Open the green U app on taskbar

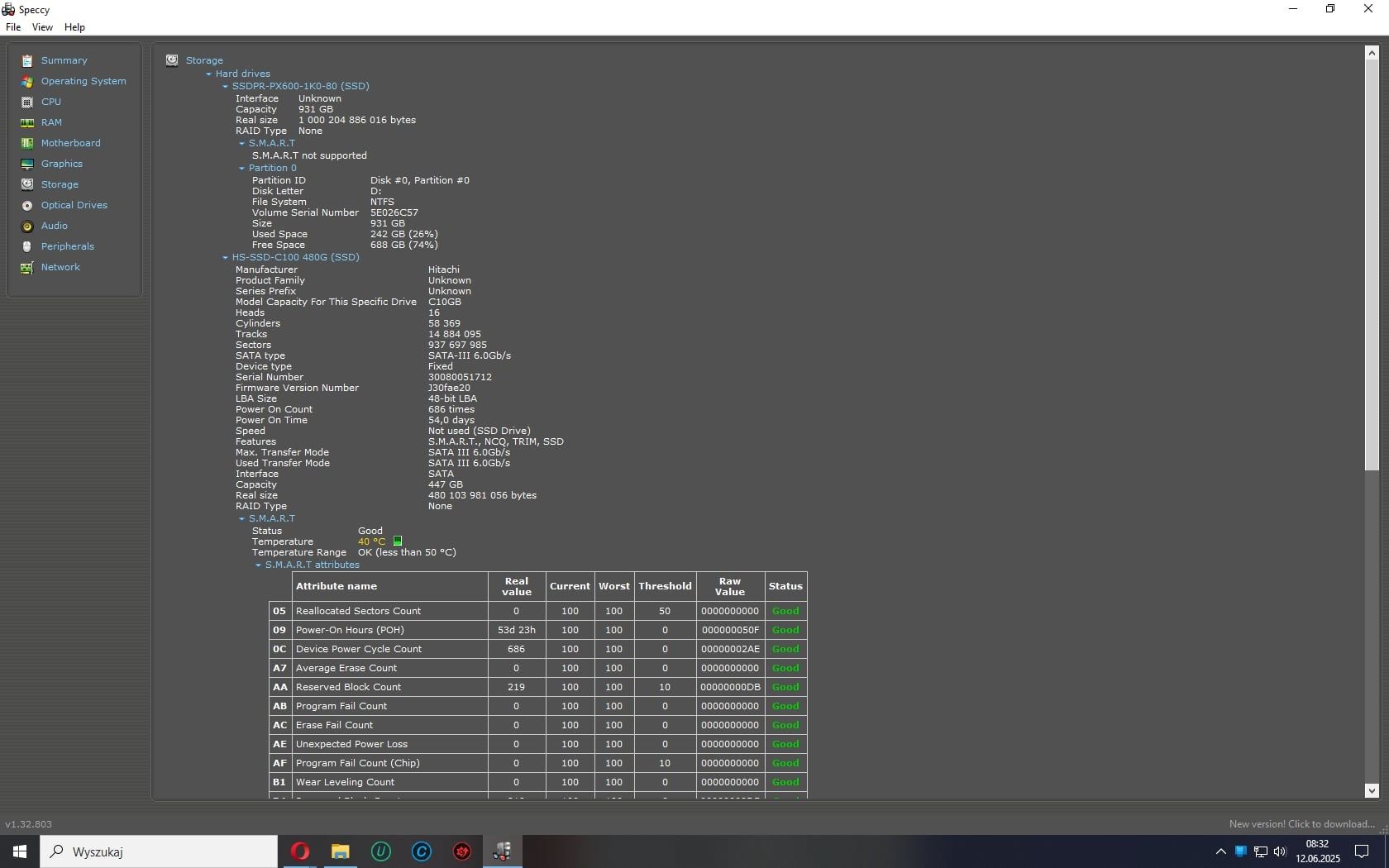[x=381, y=851]
